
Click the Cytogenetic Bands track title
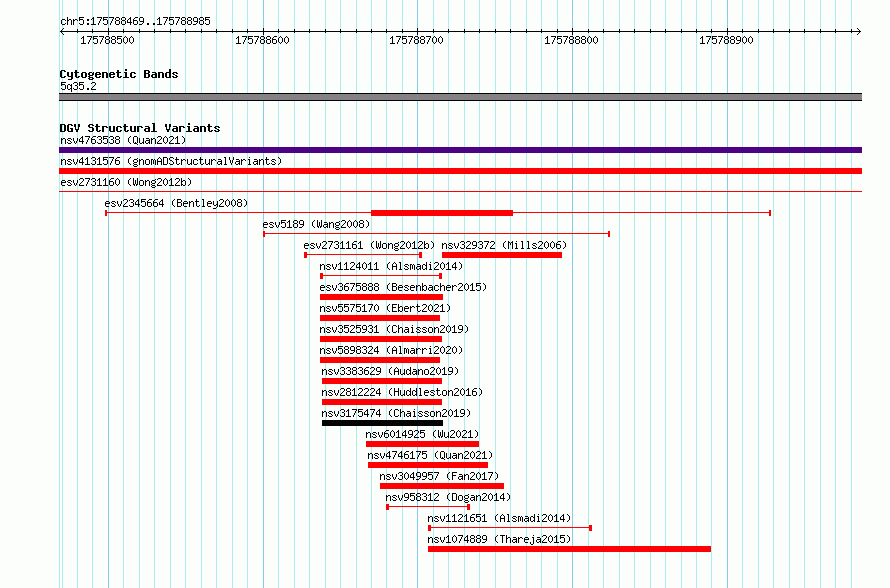coord(119,74)
